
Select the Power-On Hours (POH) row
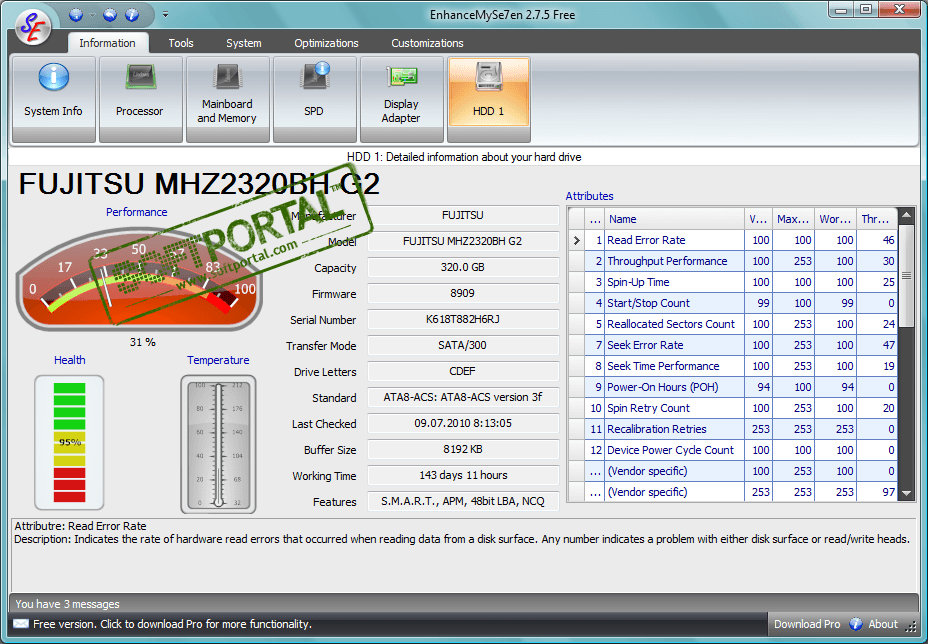pos(733,387)
